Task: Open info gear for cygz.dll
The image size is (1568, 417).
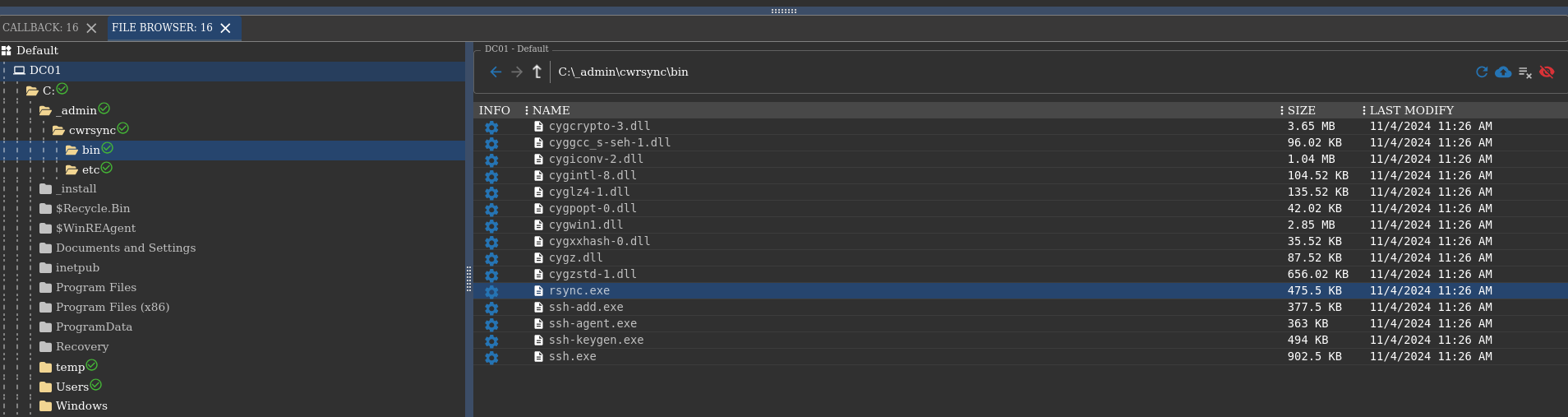Action: click(x=491, y=259)
